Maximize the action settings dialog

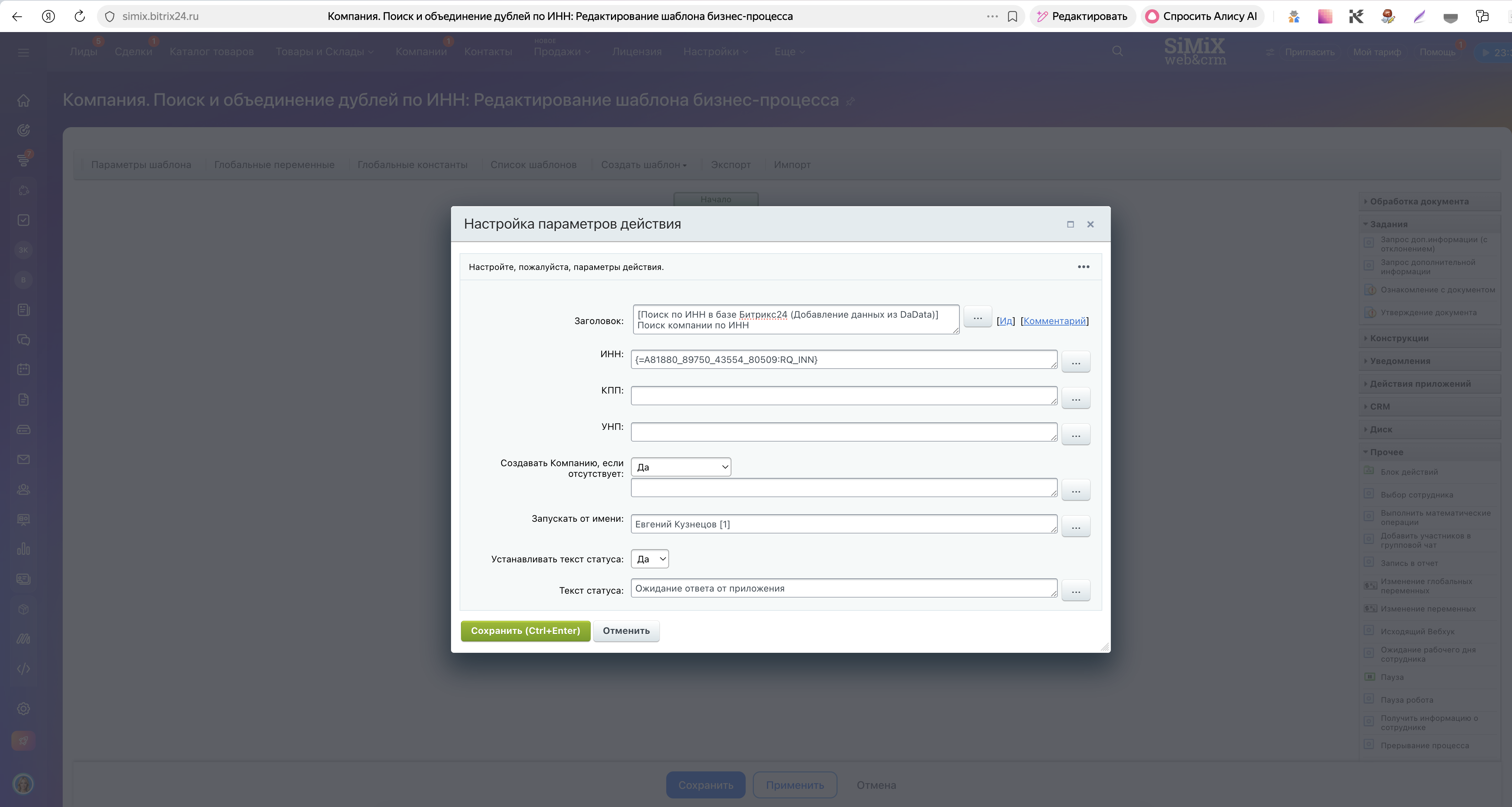coord(1070,224)
